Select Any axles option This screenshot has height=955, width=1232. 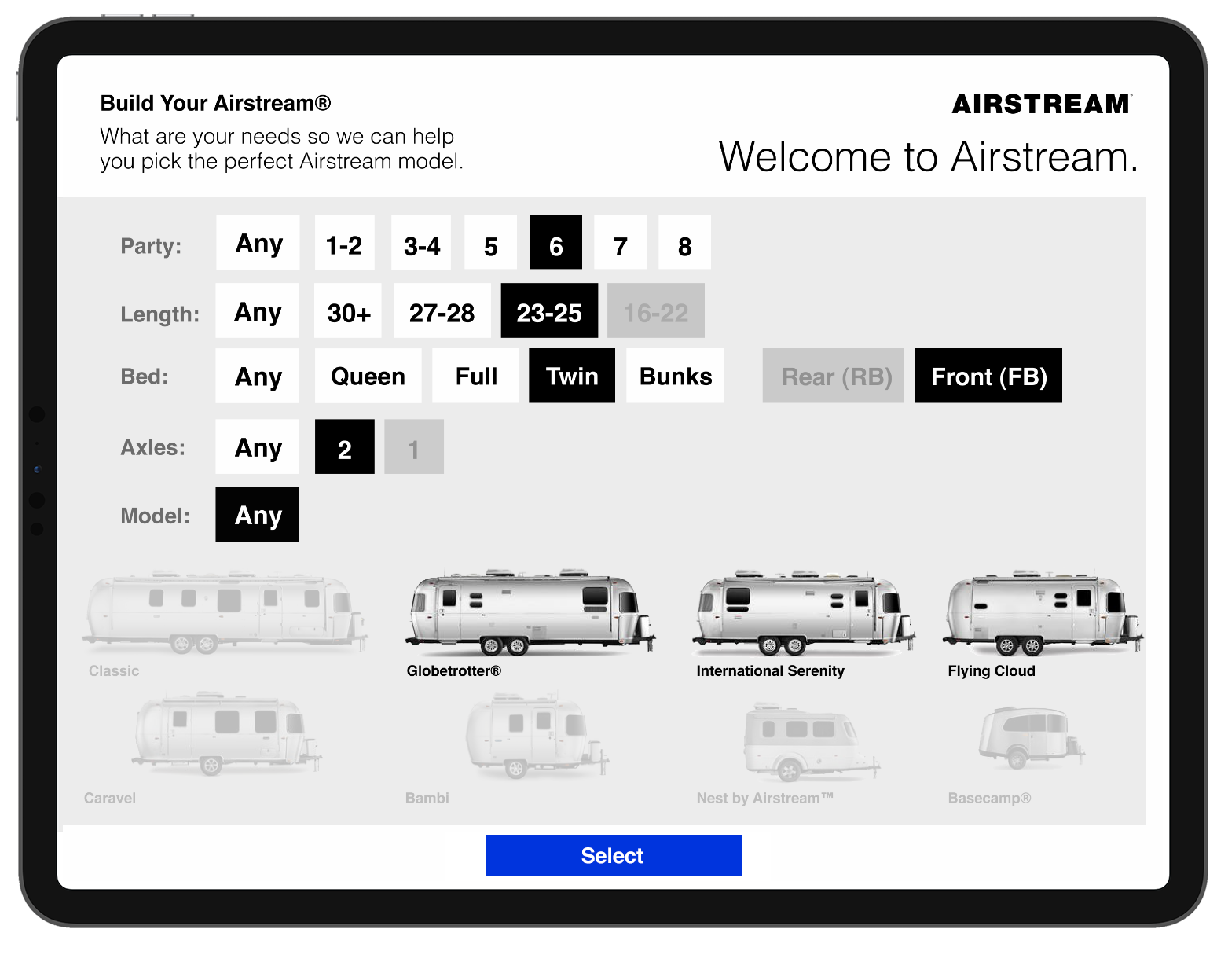point(258,446)
